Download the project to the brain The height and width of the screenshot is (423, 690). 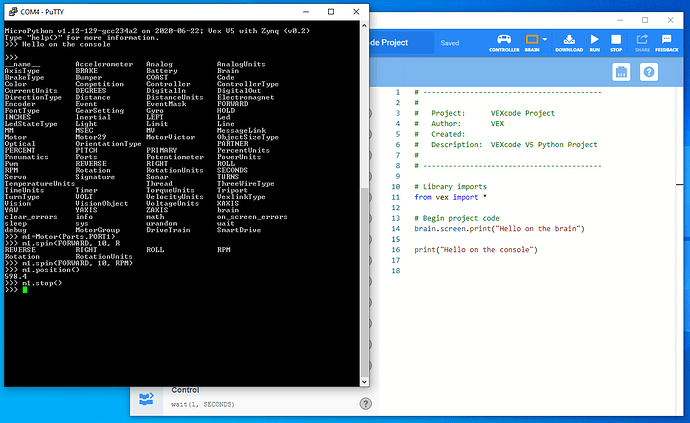pos(569,43)
